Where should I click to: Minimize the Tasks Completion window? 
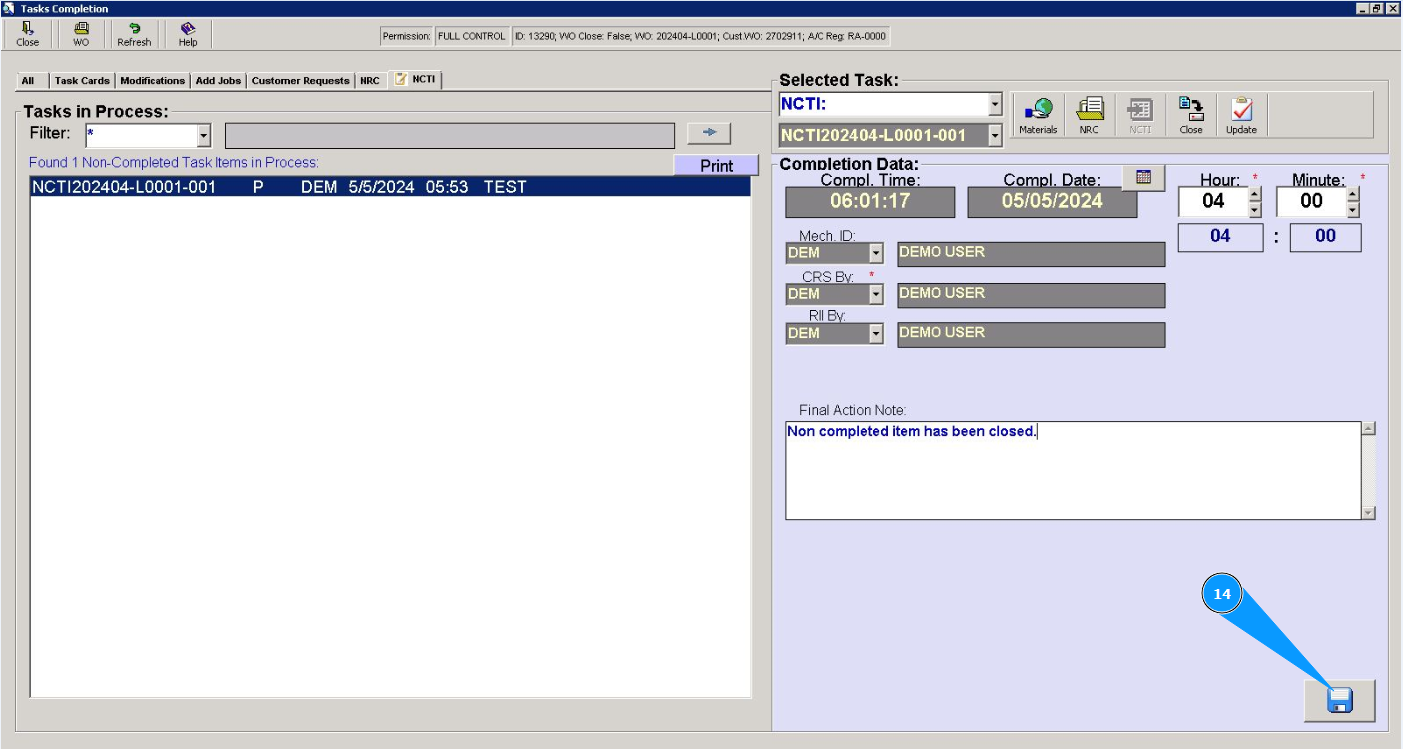tap(1363, 8)
